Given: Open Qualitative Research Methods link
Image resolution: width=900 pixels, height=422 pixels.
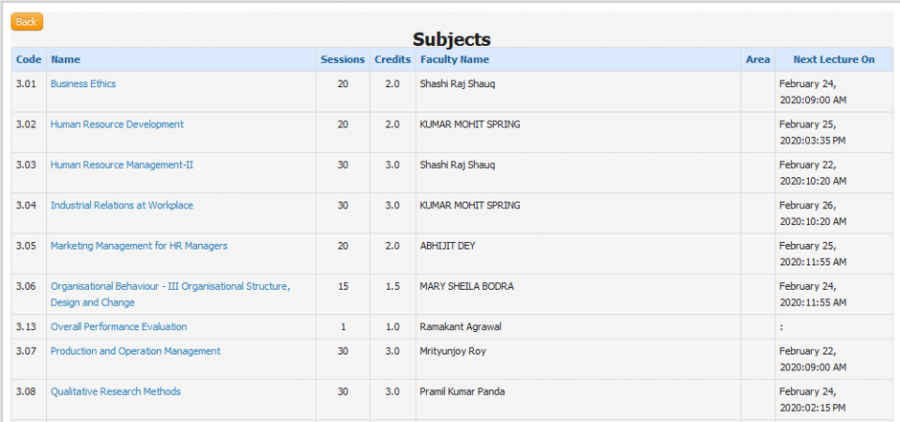Looking at the screenshot, I should coord(115,392).
